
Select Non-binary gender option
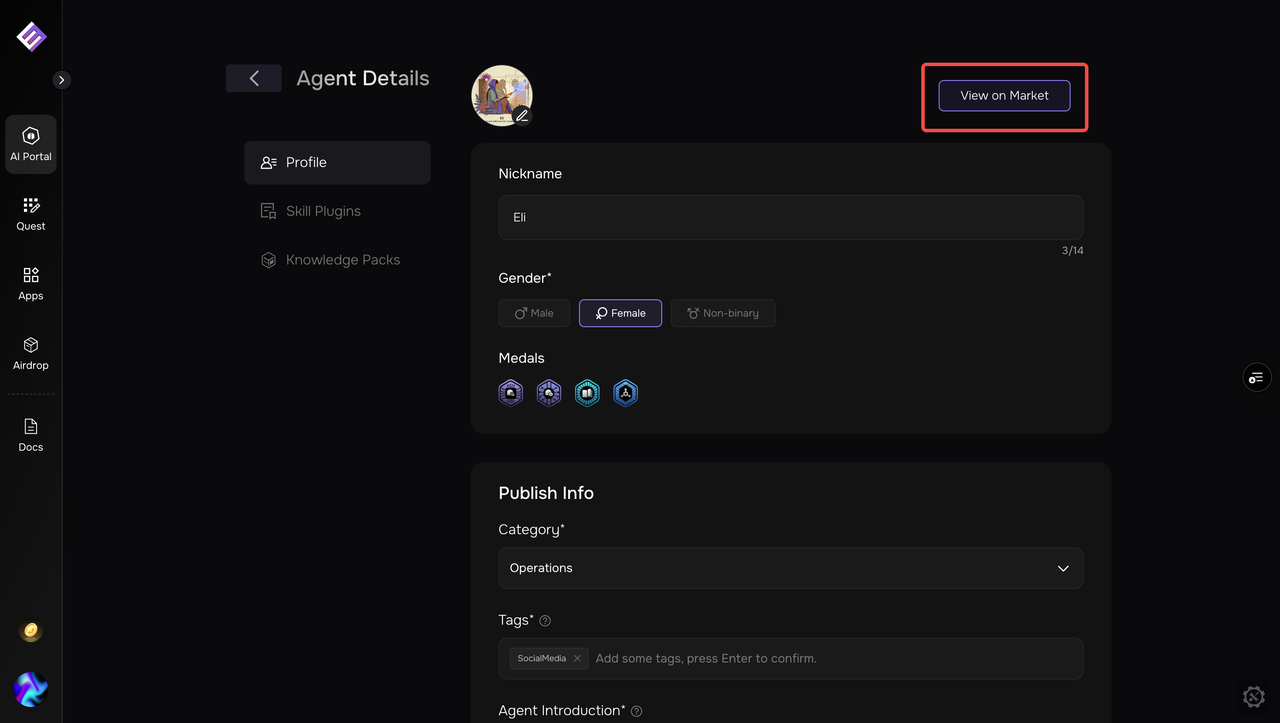(722, 313)
